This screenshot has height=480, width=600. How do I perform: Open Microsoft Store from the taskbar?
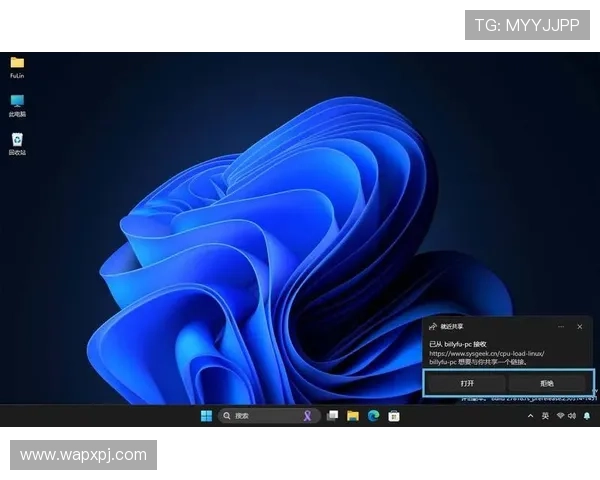tap(394, 416)
